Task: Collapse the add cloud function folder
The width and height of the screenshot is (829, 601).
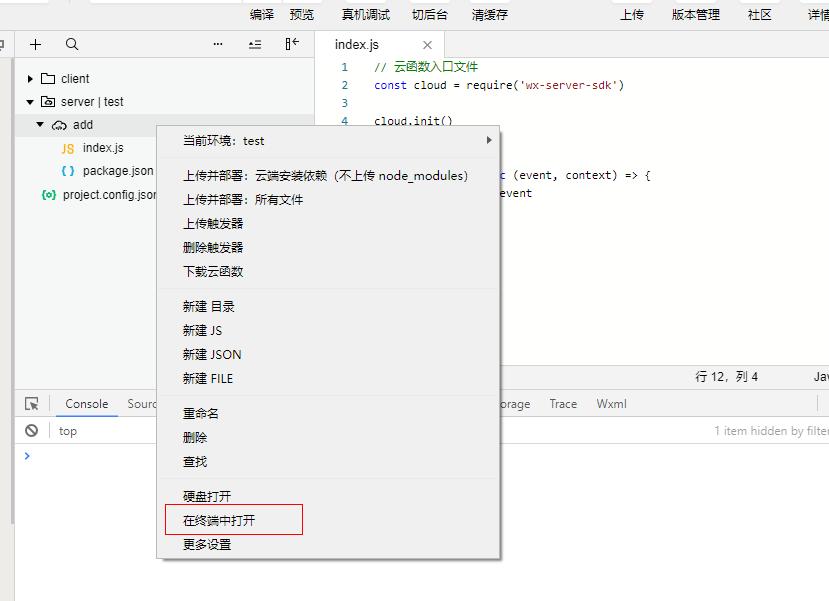Action: tap(41, 125)
